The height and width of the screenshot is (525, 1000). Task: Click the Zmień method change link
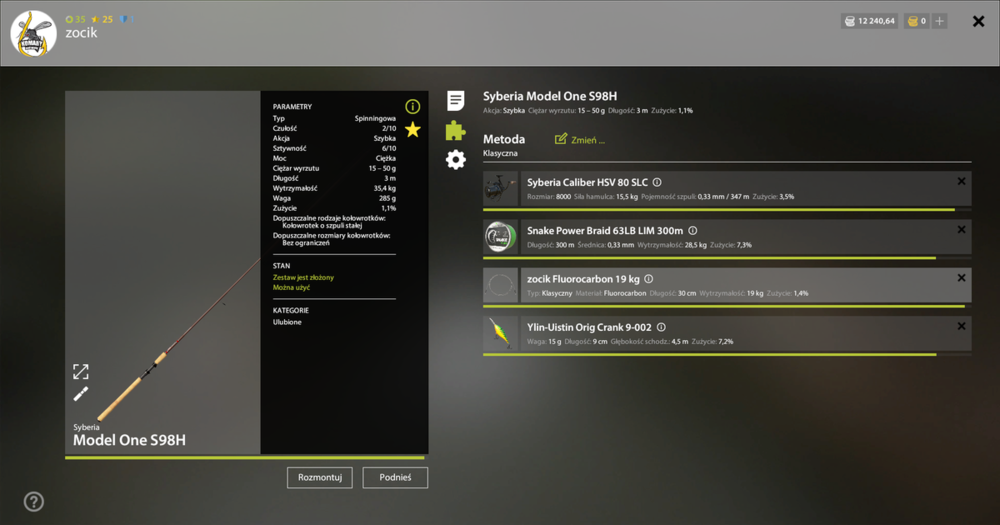(x=580, y=140)
